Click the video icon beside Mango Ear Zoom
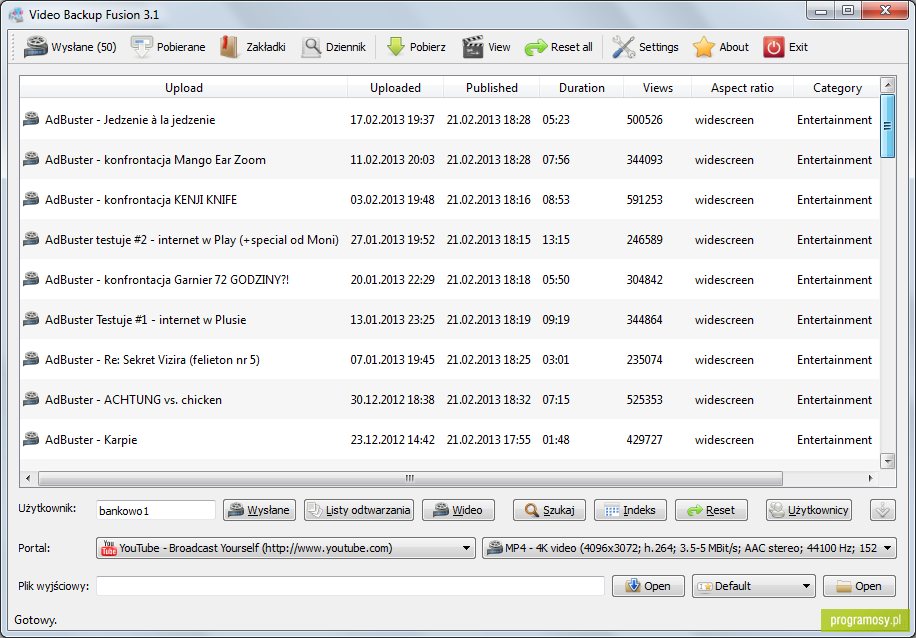 tap(31, 159)
